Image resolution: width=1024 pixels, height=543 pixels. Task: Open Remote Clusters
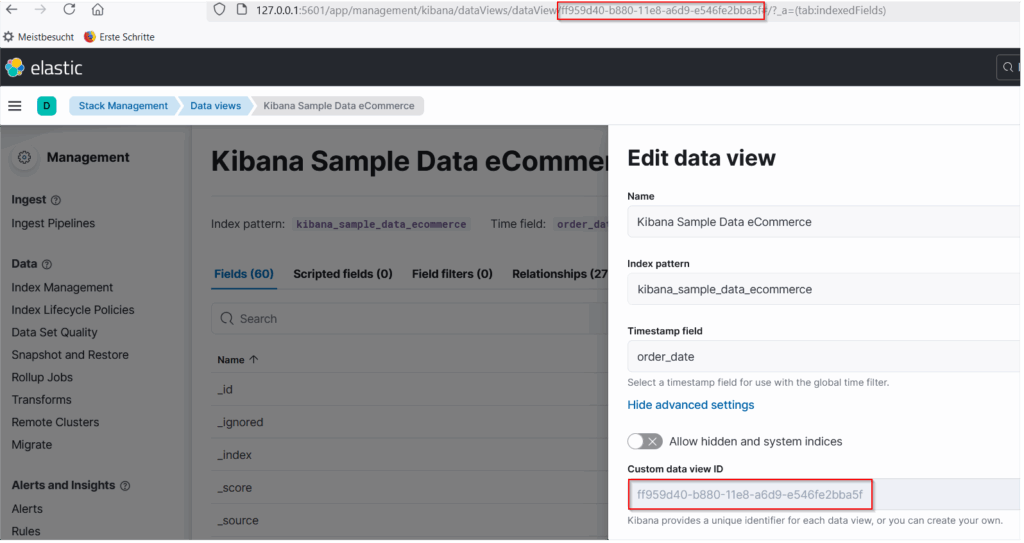click(x=55, y=422)
